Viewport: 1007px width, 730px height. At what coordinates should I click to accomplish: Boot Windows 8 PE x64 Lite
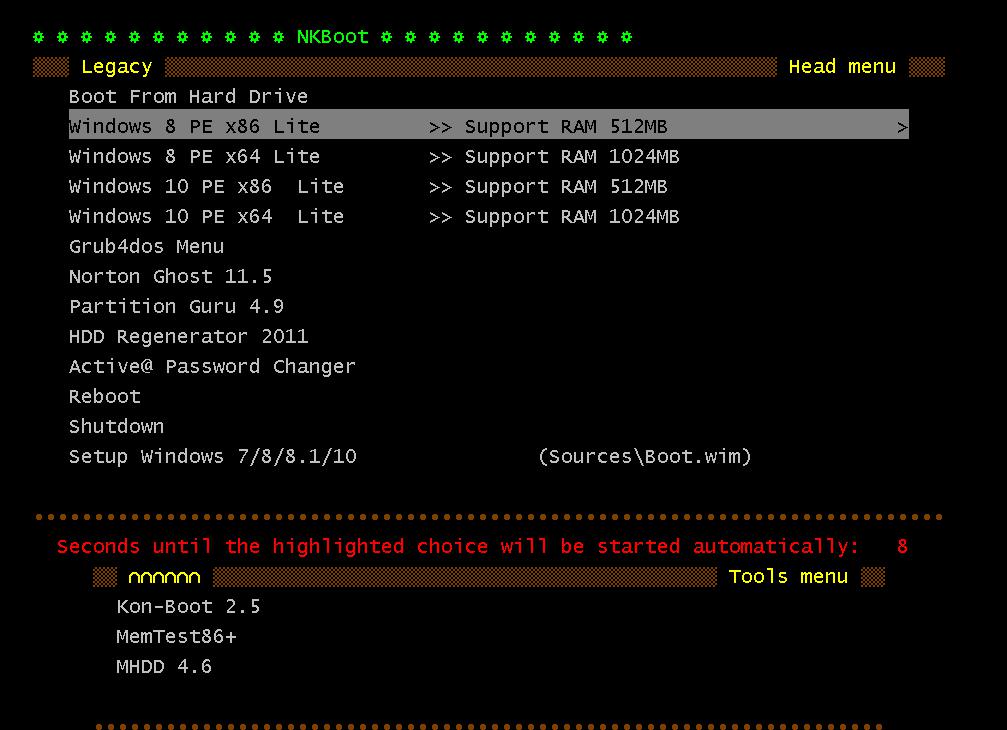coord(193,156)
